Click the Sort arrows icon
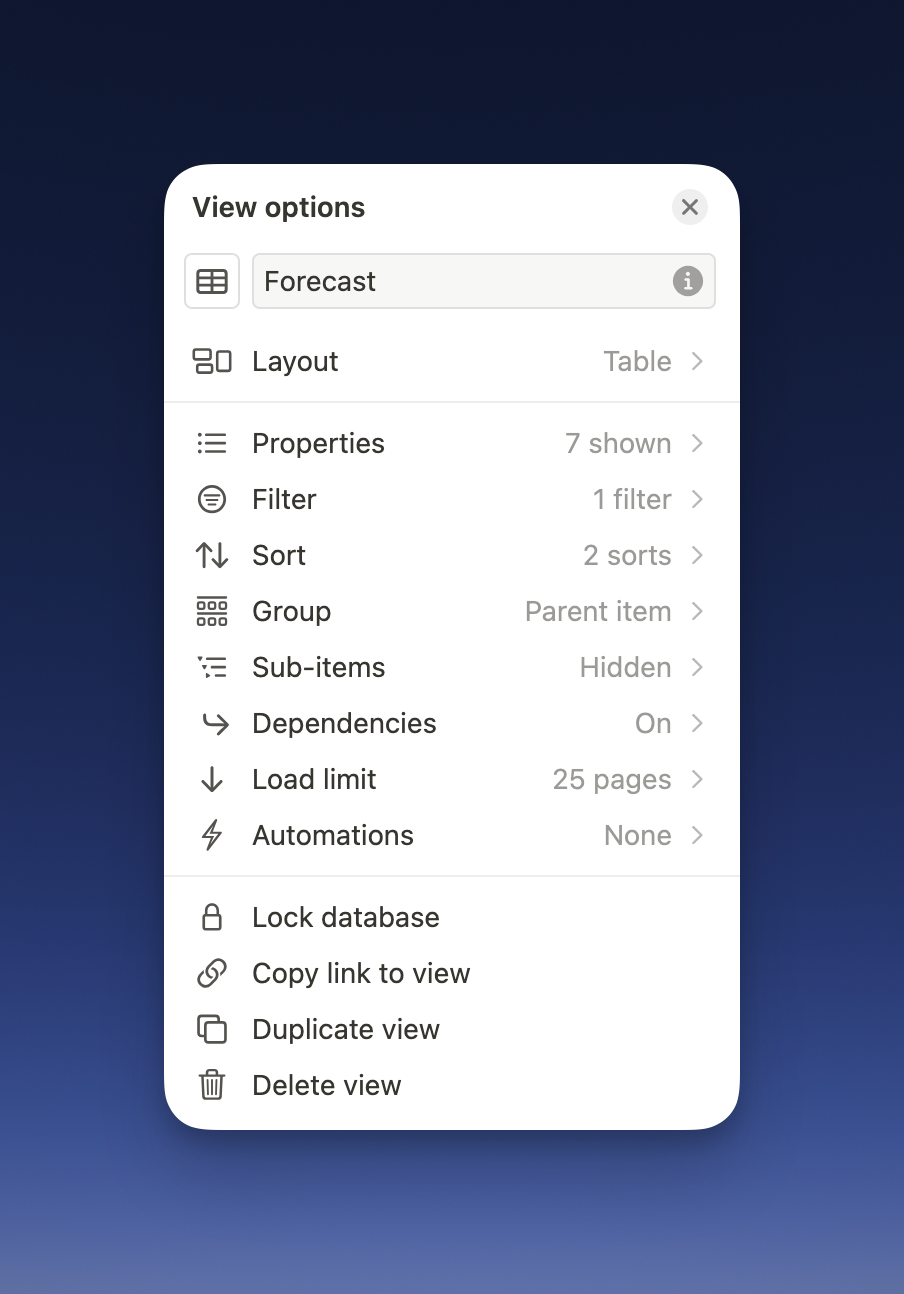904x1294 pixels. coord(212,555)
